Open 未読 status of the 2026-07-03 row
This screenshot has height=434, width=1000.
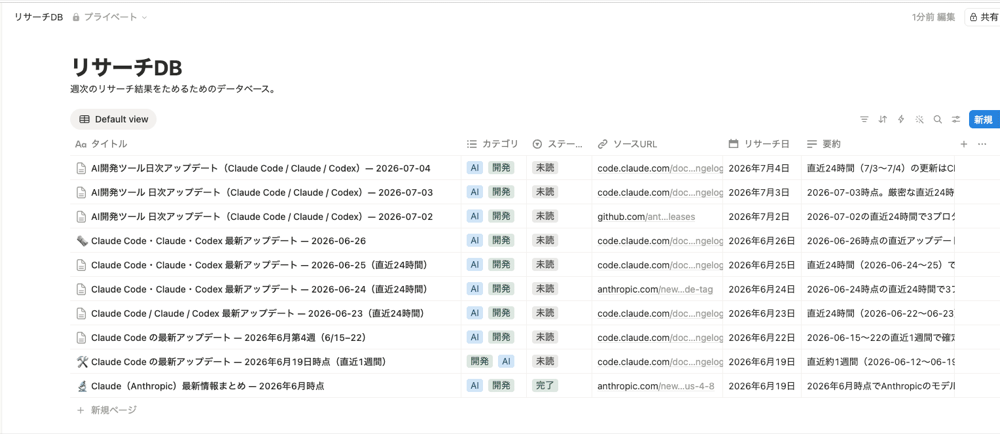click(545, 192)
